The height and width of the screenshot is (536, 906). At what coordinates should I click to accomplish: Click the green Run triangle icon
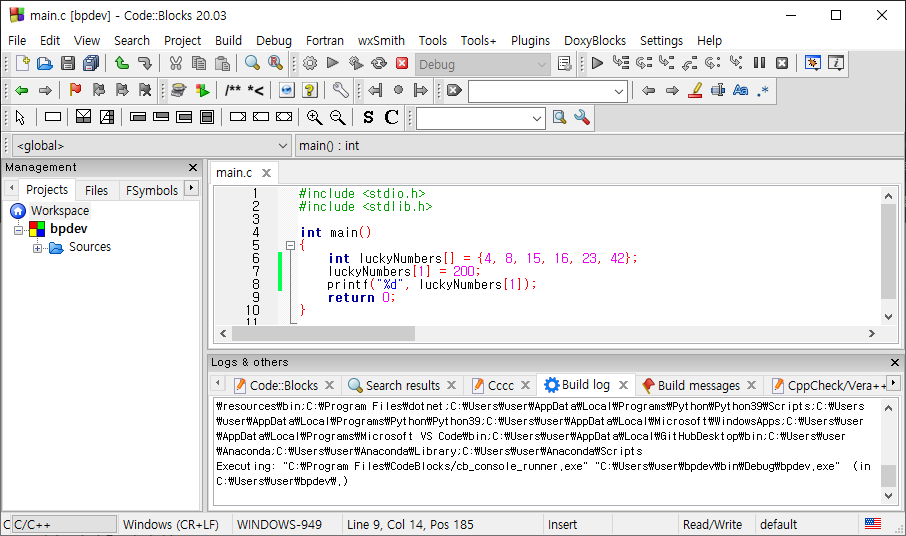[332, 63]
